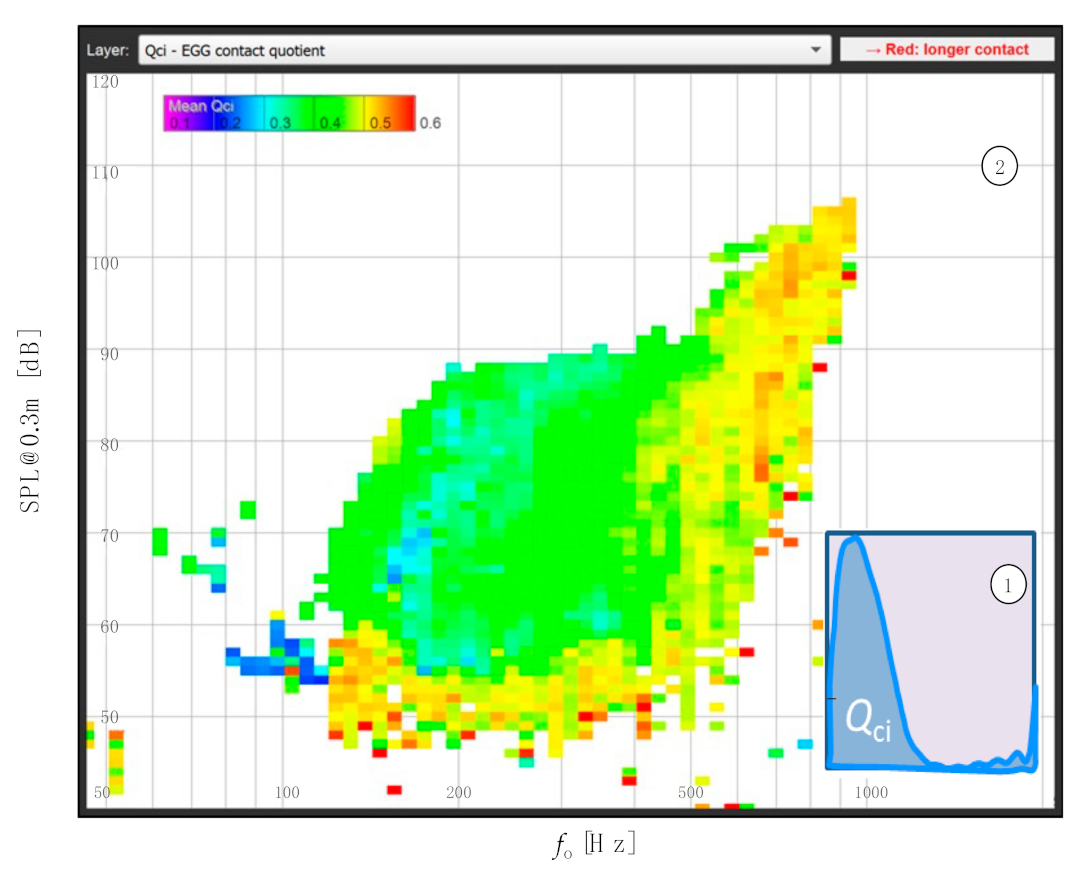The height and width of the screenshot is (872, 1084).
Task: Select the 'Qci - EGG contact quotient' text
Action: (x=235, y=50)
